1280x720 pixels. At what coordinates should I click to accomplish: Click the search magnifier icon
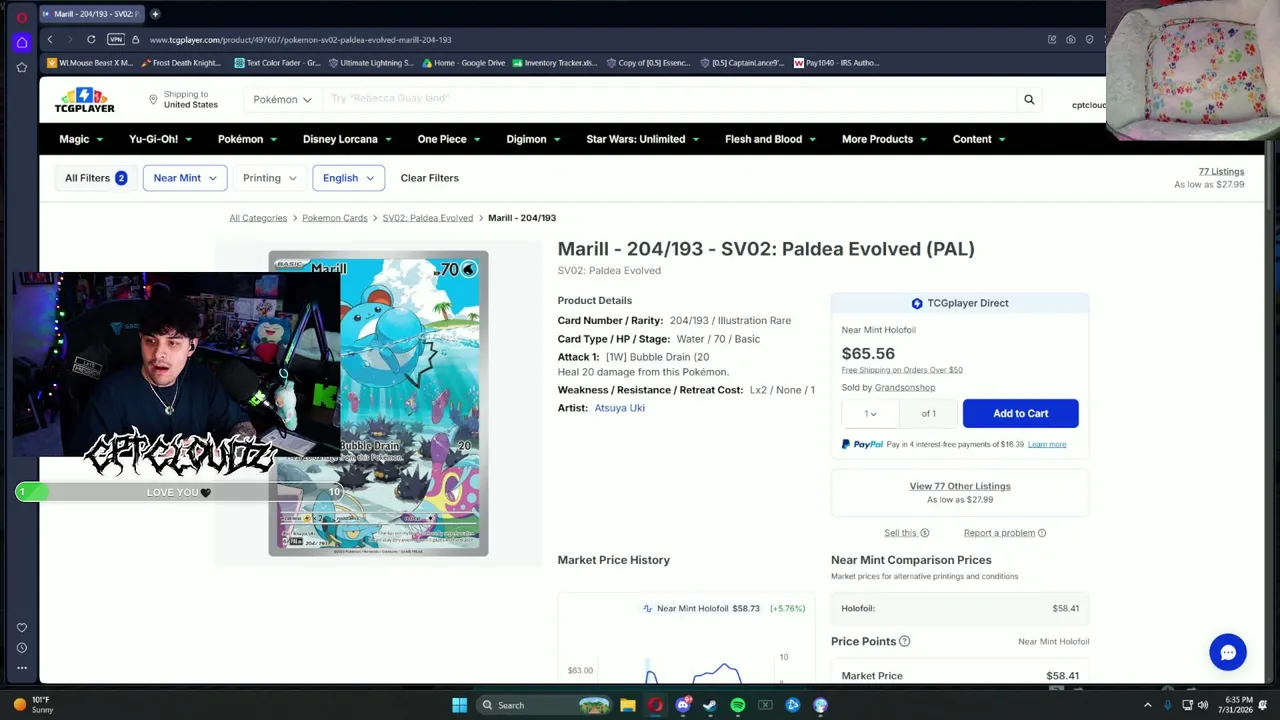(1029, 99)
